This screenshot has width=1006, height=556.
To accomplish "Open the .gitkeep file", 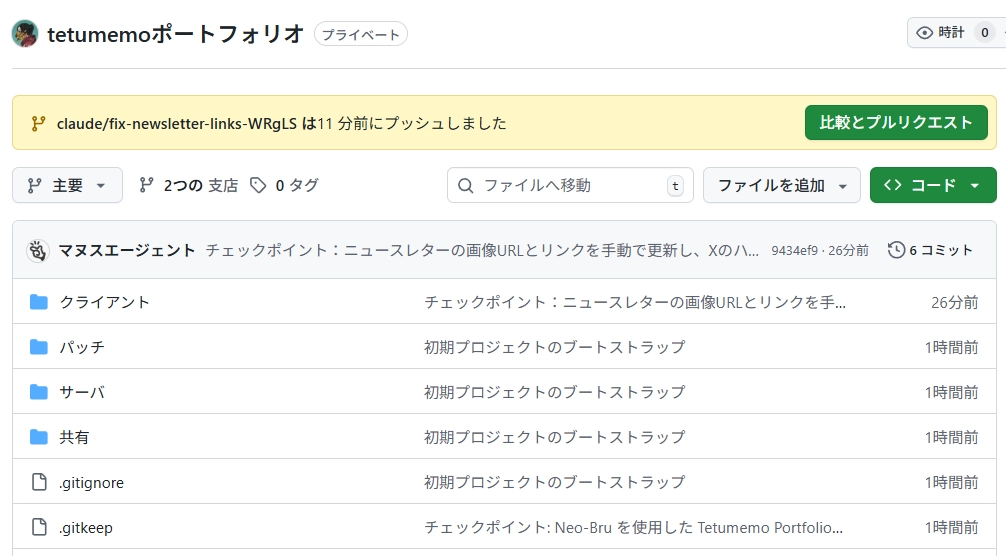I will tap(86, 527).
